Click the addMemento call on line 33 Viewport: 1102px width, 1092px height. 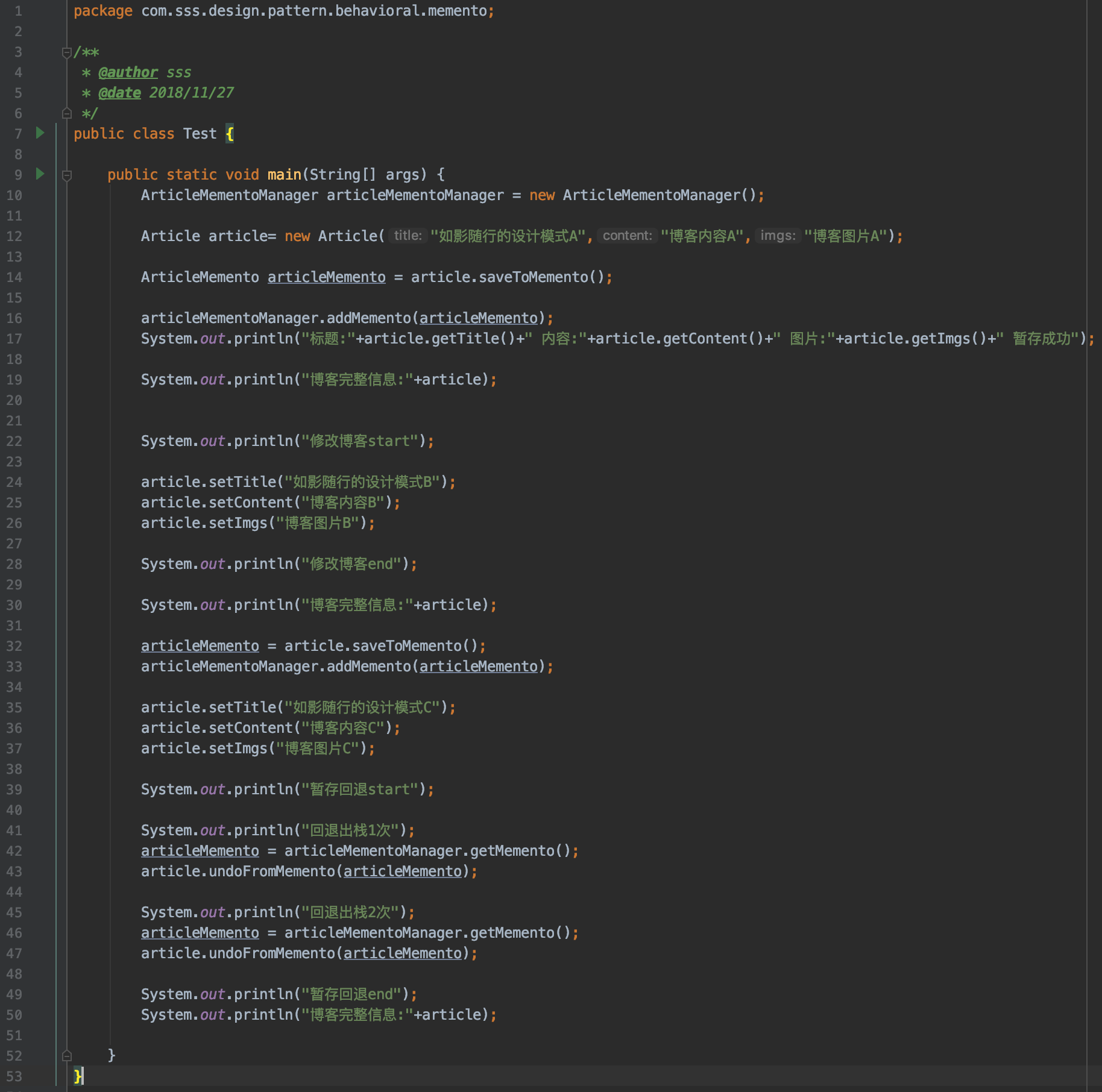[369, 667]
